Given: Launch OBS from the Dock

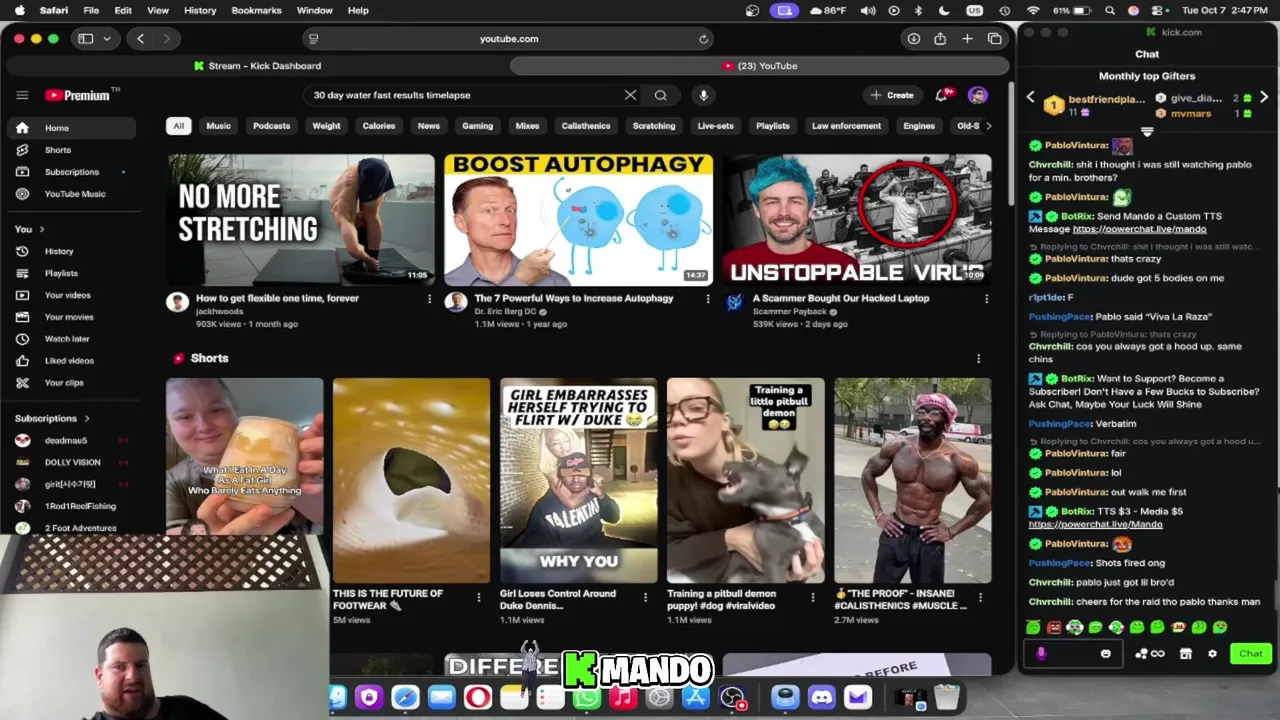Looking at the screenshot, I should (x=732, y=697).
